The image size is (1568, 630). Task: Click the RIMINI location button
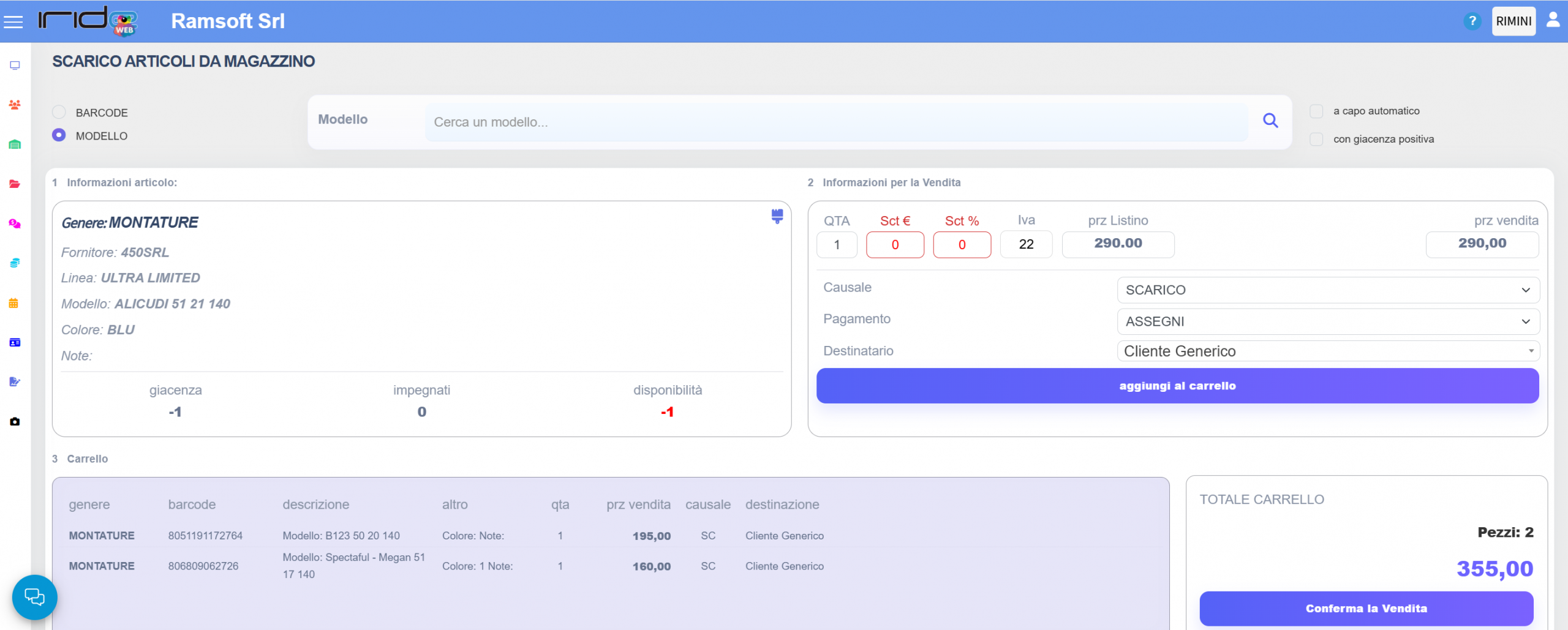point(1513,21)
